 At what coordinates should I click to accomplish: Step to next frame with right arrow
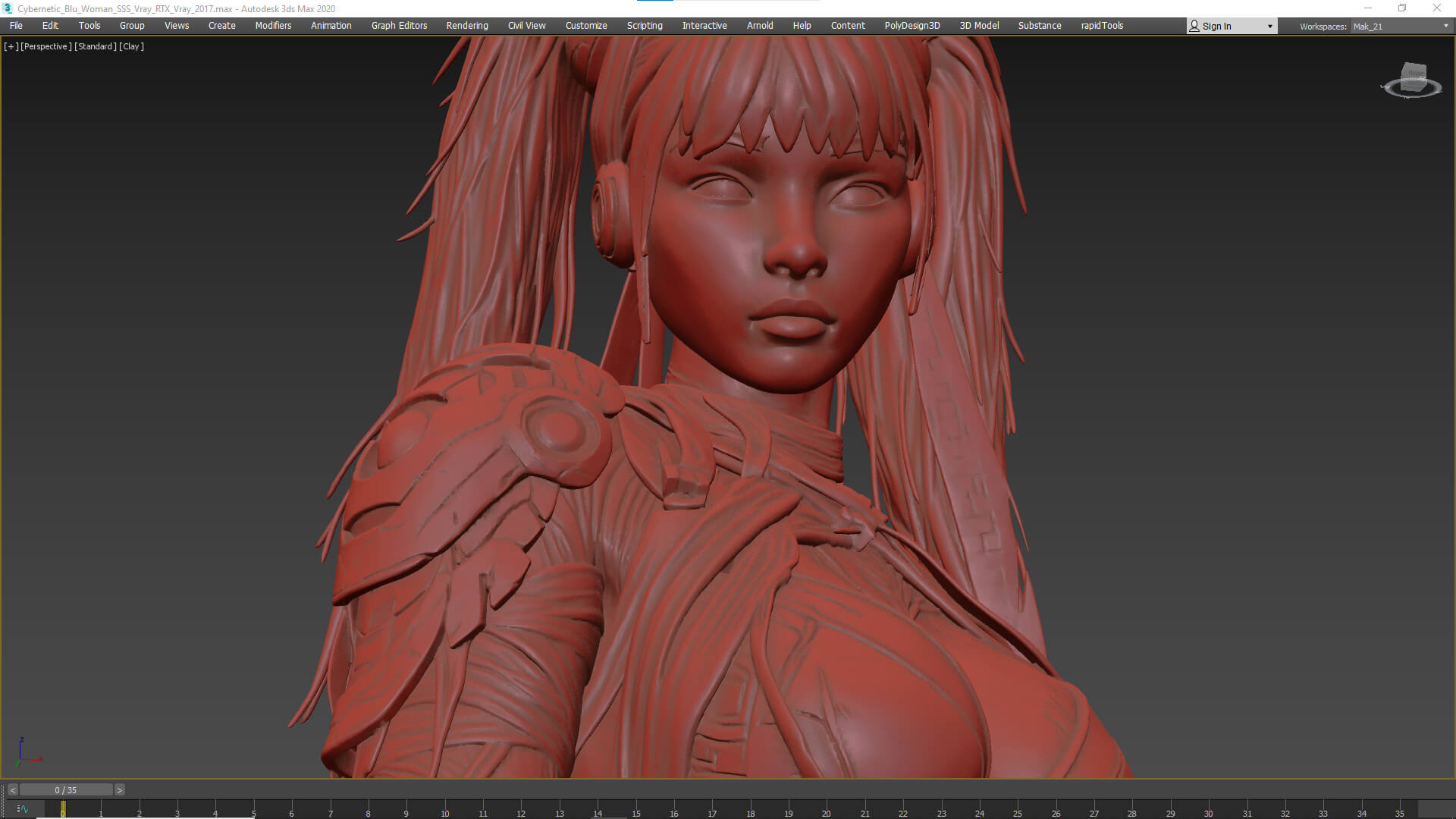[119, 790]
